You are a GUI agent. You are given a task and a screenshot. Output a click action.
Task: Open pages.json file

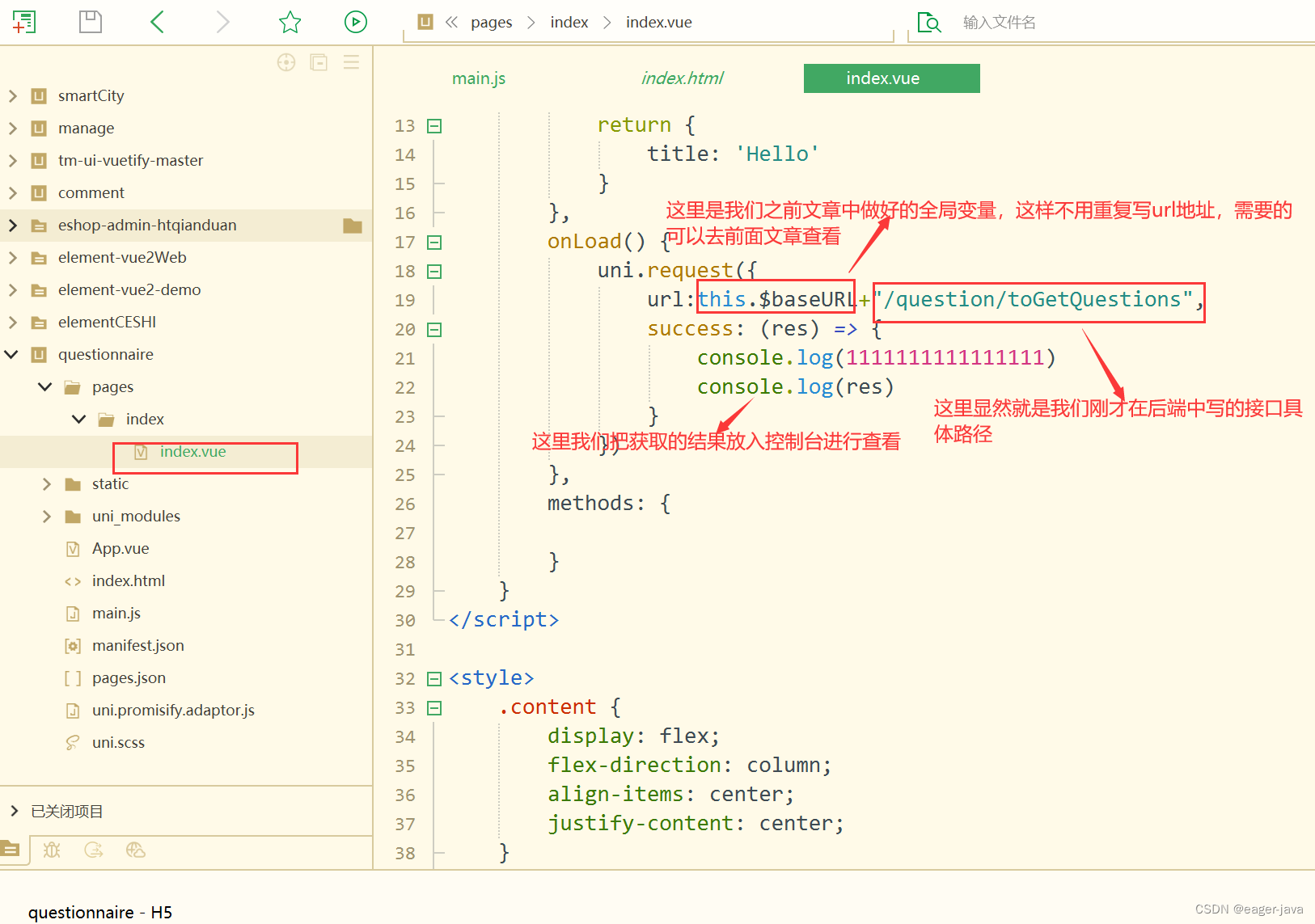coord(129,678)
